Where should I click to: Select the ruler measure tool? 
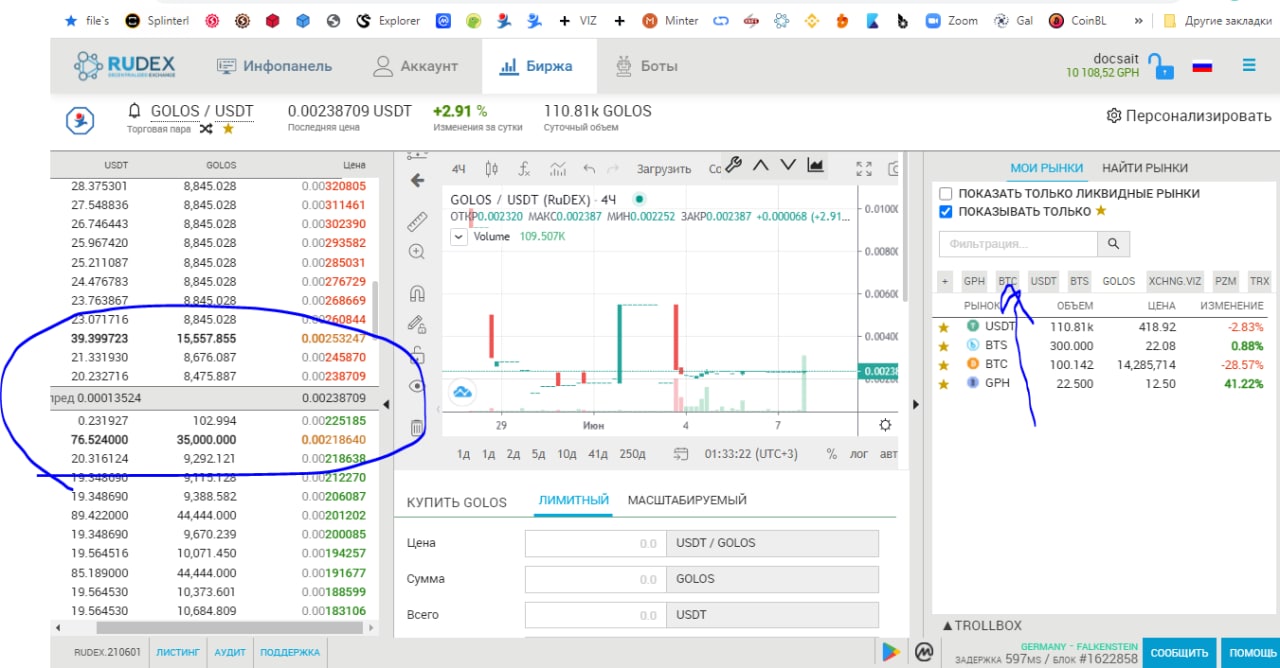click(x=418, y=223)
